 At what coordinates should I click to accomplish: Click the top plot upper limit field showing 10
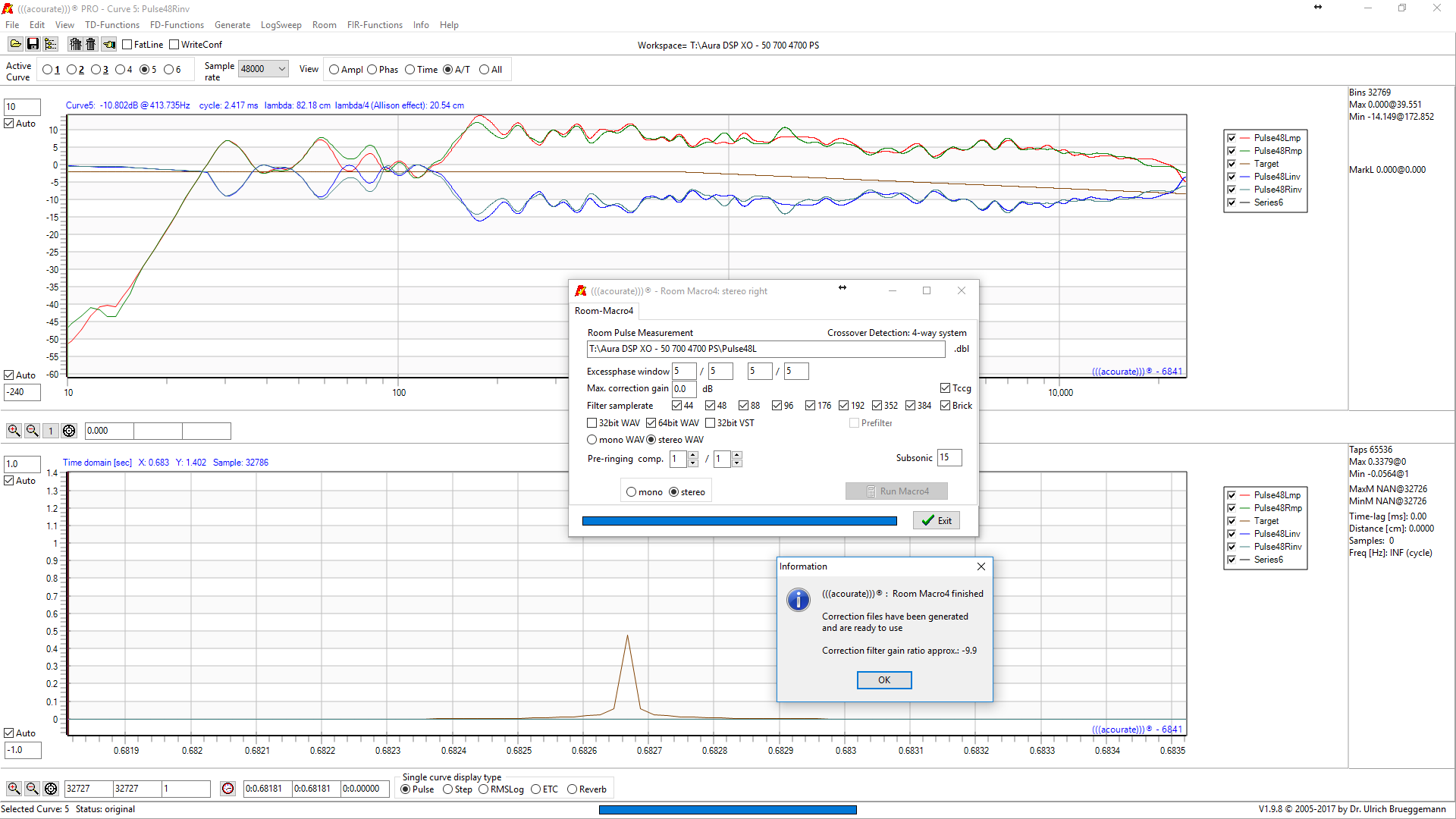22,107
